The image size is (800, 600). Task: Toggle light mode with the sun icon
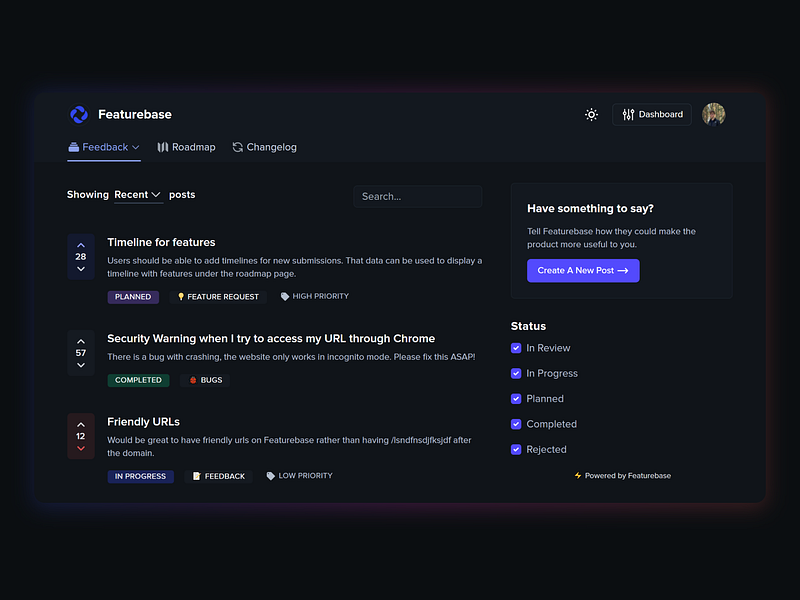click(x=591, y=115)
